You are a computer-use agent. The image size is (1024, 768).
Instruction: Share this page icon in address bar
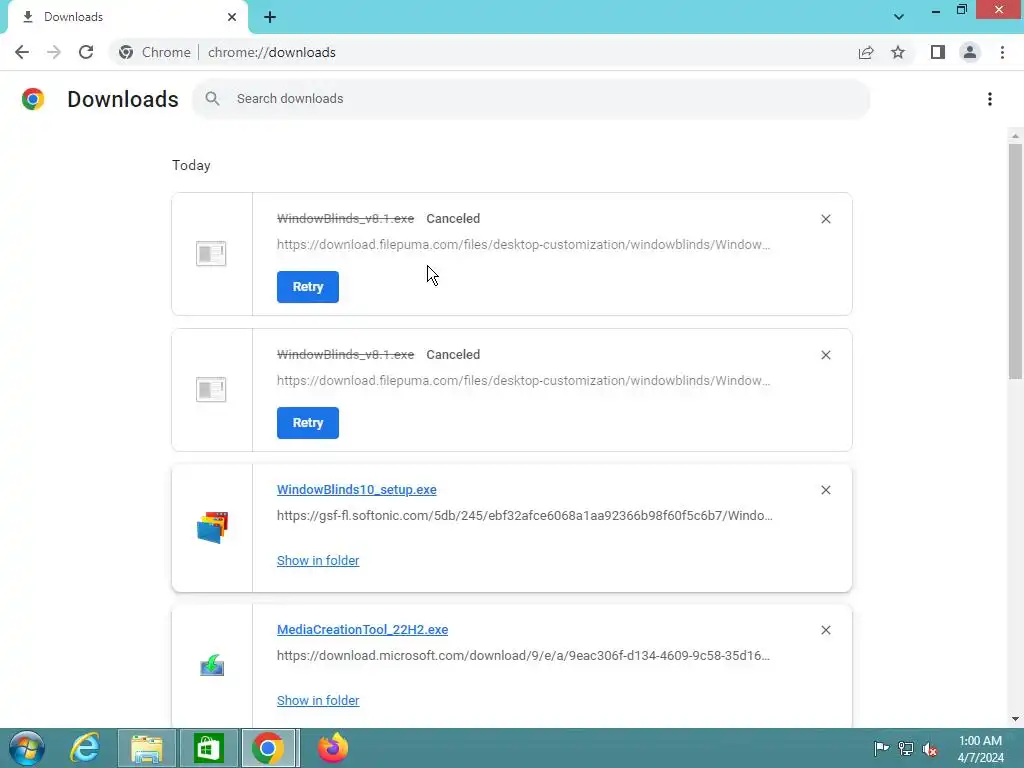coord(866,52)
